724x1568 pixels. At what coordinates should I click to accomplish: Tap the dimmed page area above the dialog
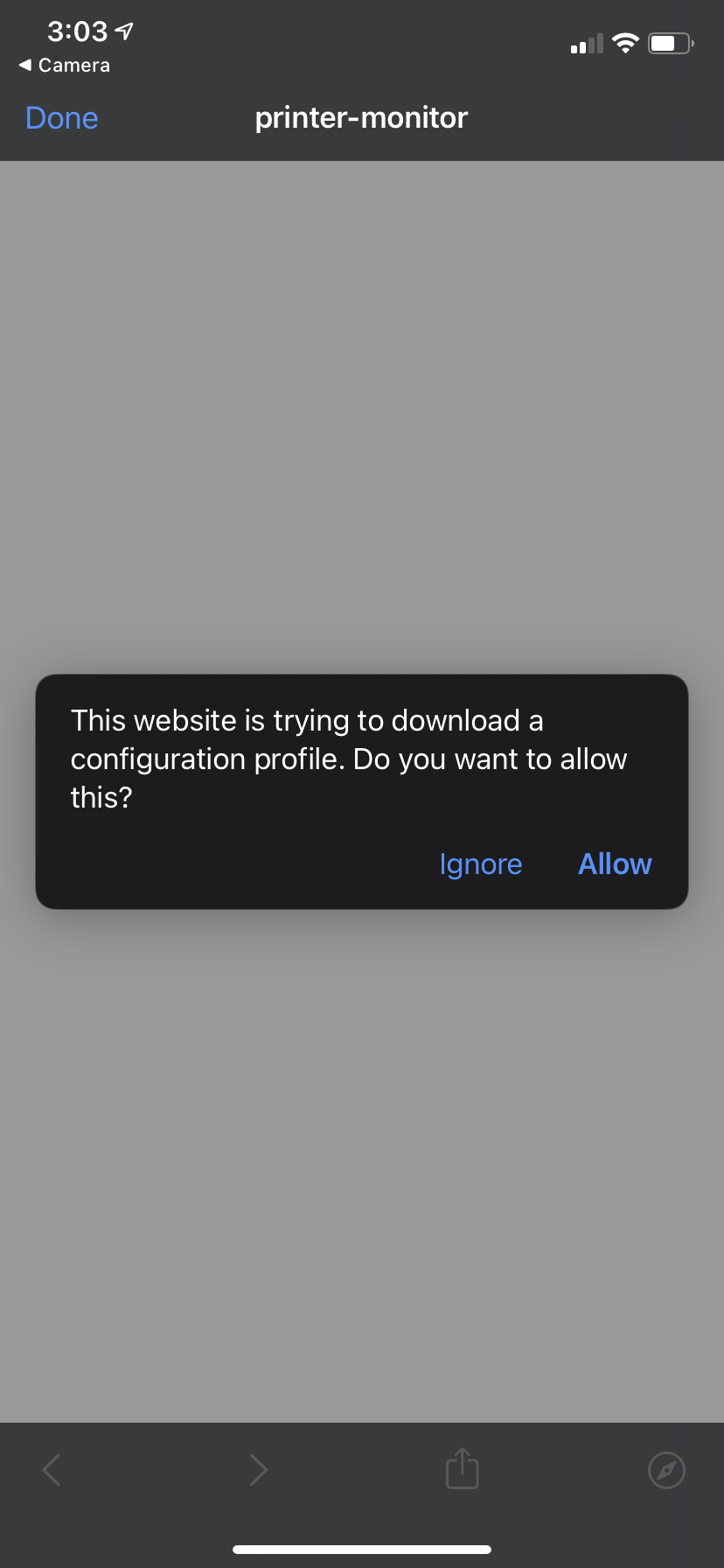pyautogui.click(x=362, y=417)
